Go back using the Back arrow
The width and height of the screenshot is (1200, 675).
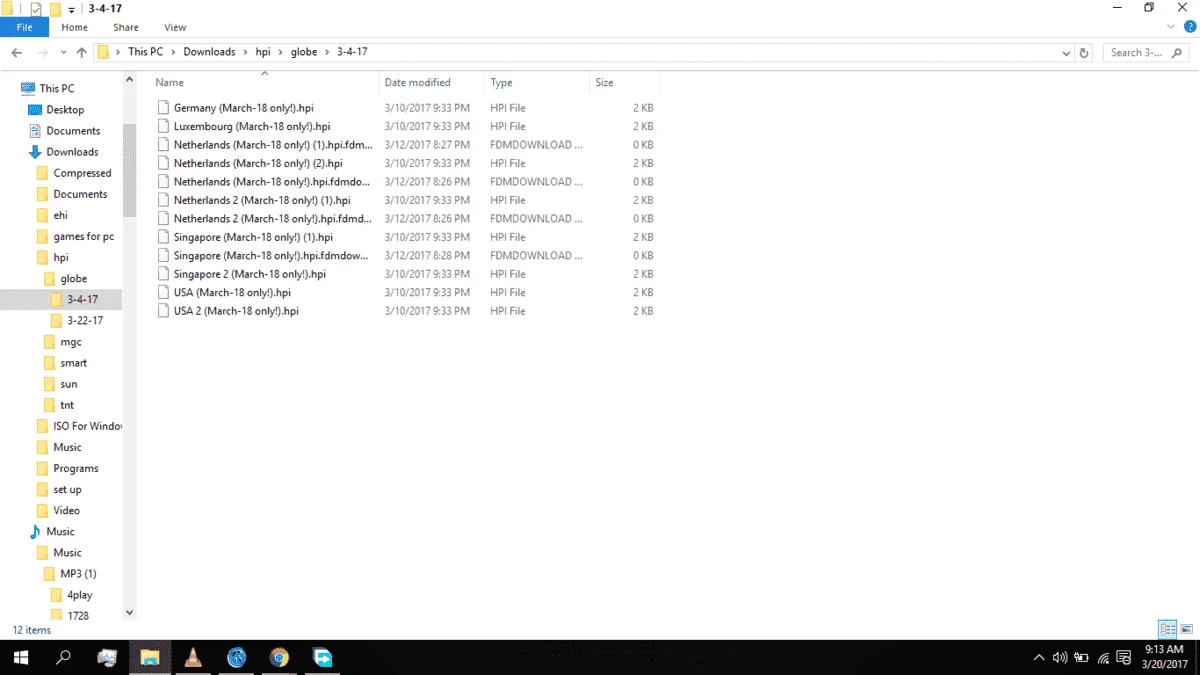click(17, 52)
